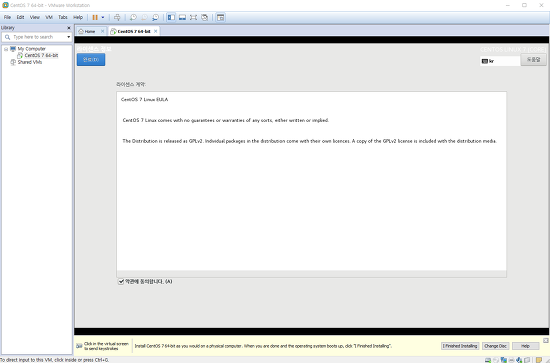
Task: Maximize the VMware Workstation window
Action: tap(524, 5)
